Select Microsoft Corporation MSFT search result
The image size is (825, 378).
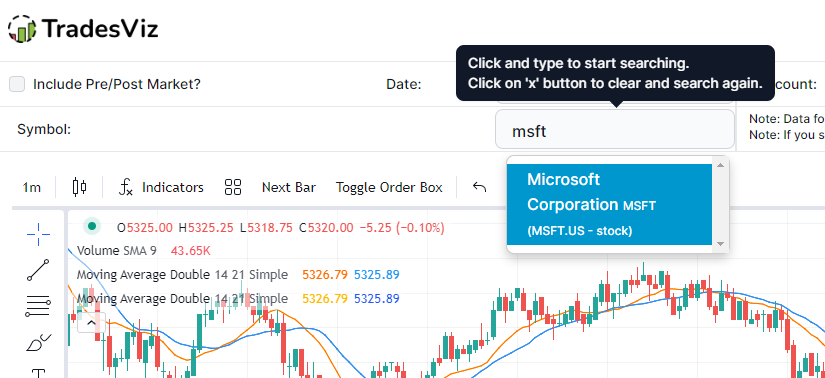(609, 204)
